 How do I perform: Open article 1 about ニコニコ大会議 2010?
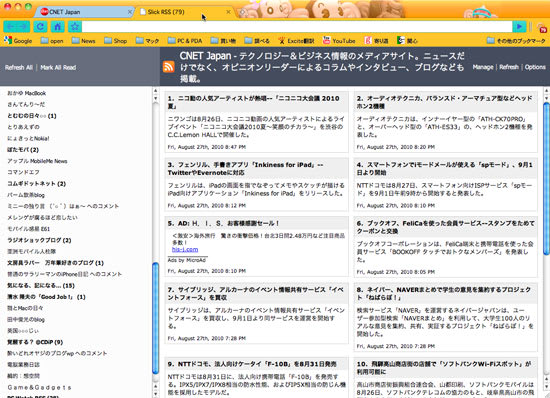(254, 102)
